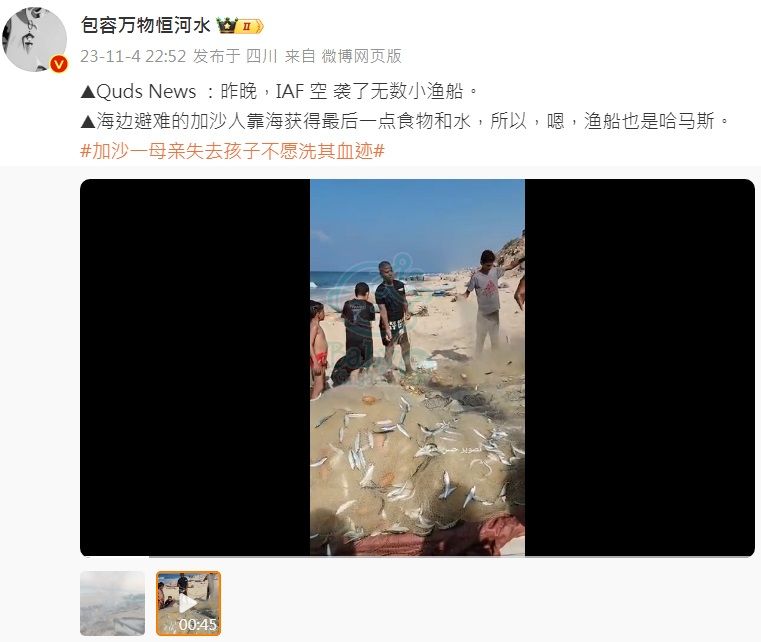Image resolution: width=761 pixels, height=642 pixels.
Task: Click the orange verified V badge
Action: pyautogui.click(x=59, y=64)
